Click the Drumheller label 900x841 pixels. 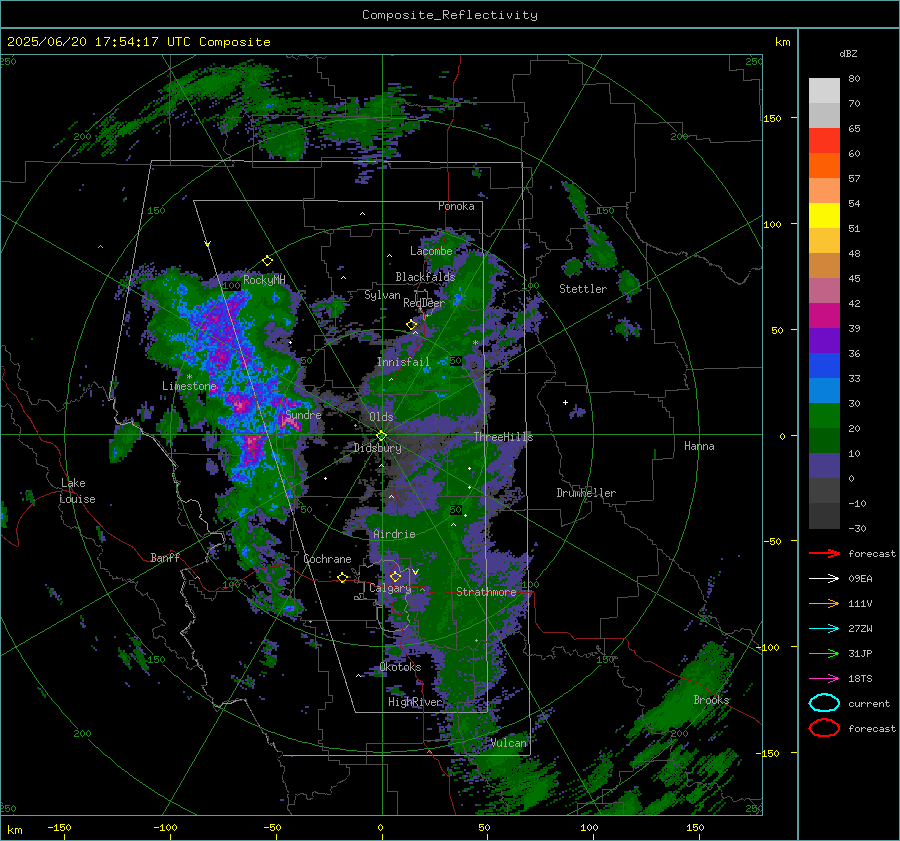(x=586, y=493)
